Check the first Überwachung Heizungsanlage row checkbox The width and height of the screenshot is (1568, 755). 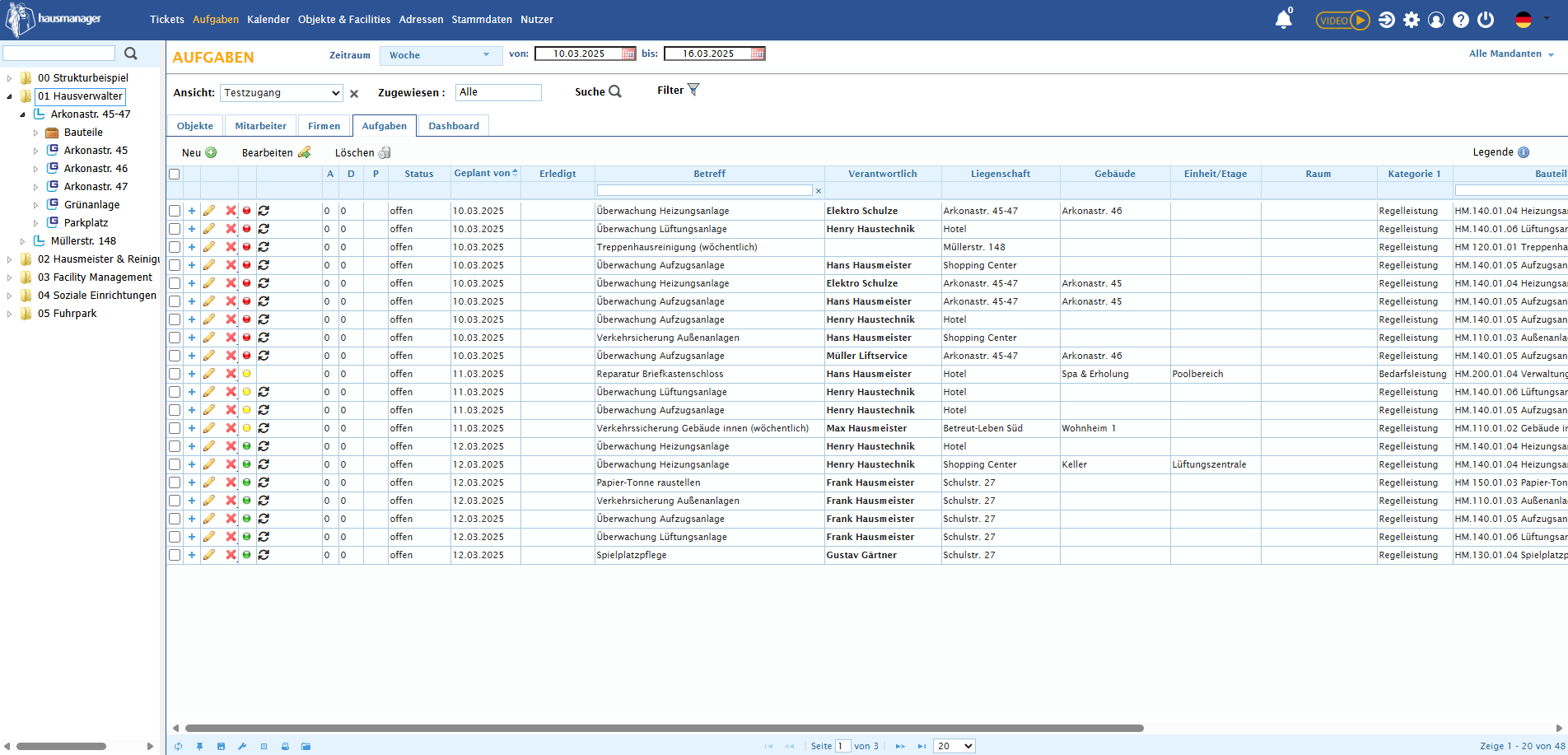point(175,211)
